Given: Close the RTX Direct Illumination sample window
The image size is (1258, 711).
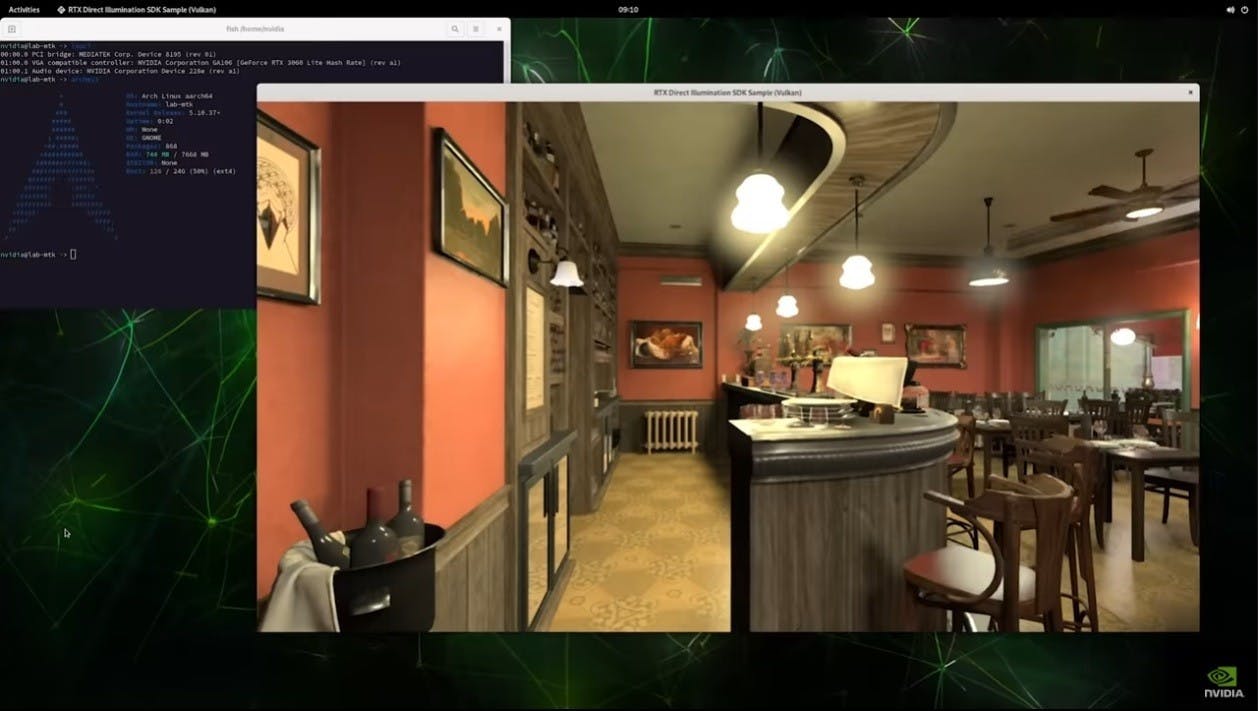Looking at the screenshot, I should [x=1190, y=92].
